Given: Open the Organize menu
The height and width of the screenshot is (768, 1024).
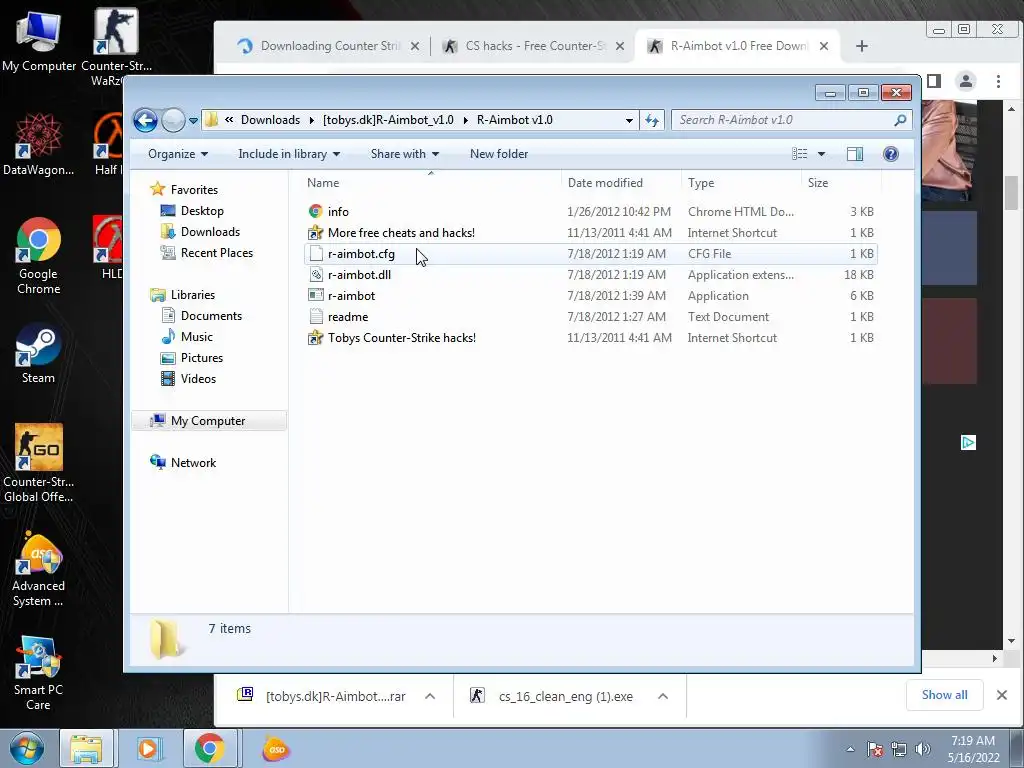Looking at the screenshot, I should tap(178, 154).
